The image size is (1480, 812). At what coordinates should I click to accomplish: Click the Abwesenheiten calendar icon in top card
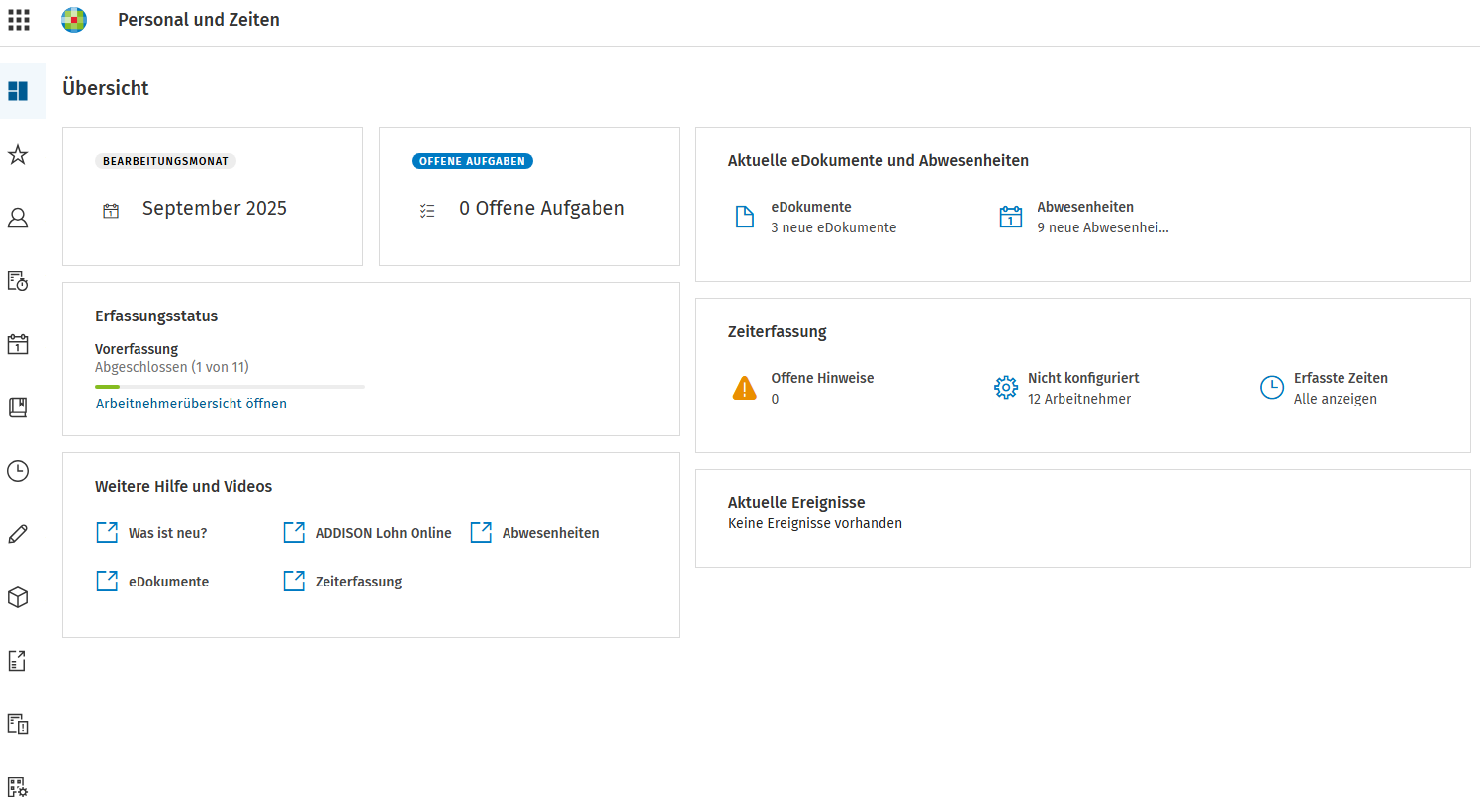pos(1011,217)
